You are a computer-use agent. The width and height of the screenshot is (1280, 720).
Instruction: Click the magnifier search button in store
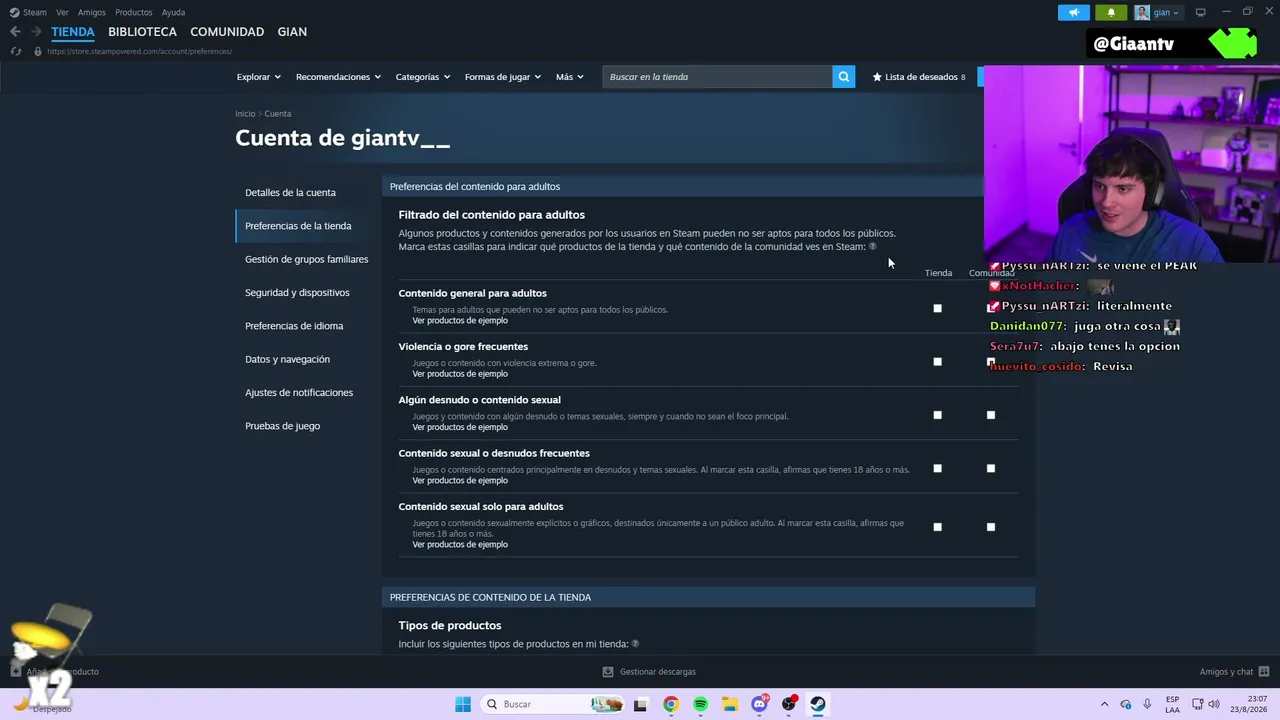pyautogui.click(x=844, y=77)
